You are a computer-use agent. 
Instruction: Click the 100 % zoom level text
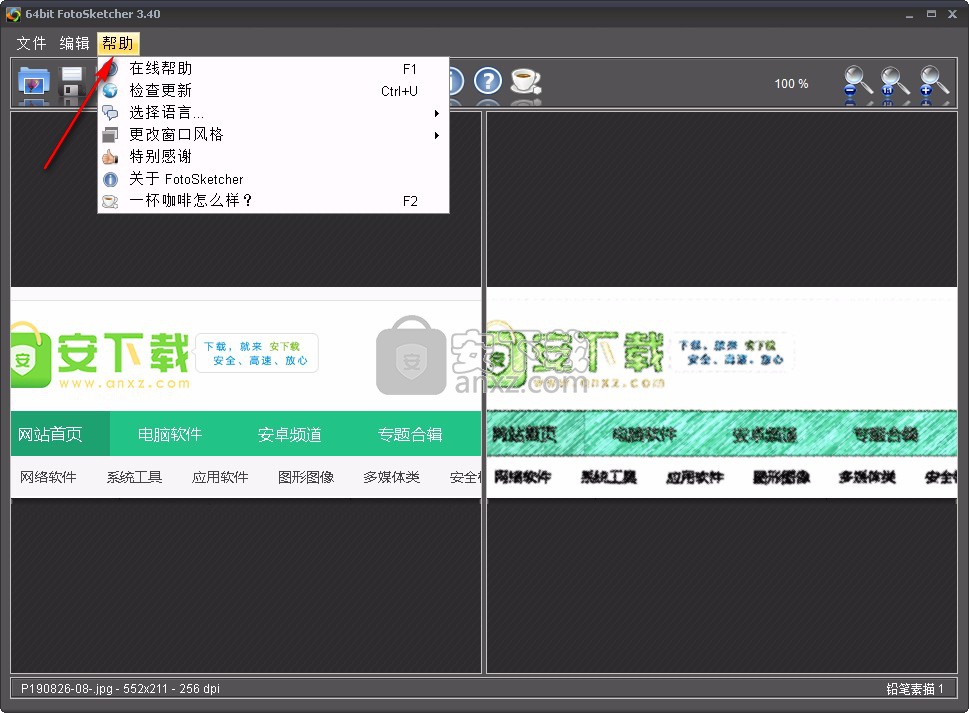pyautogui.click(x=791, y=83)
